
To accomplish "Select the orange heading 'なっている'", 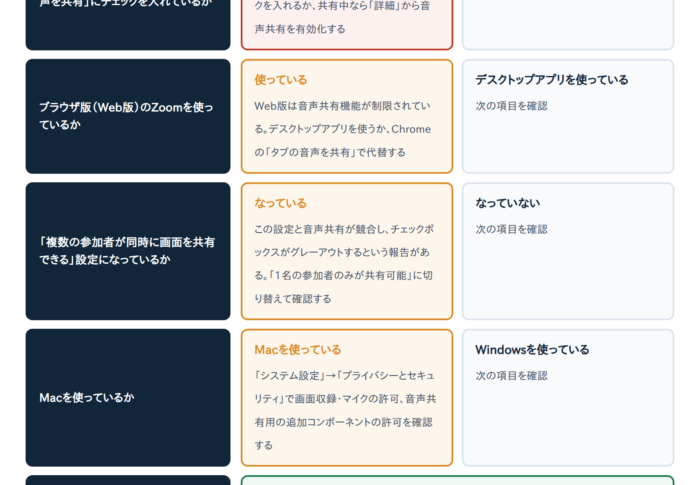I will coord(281,203).
